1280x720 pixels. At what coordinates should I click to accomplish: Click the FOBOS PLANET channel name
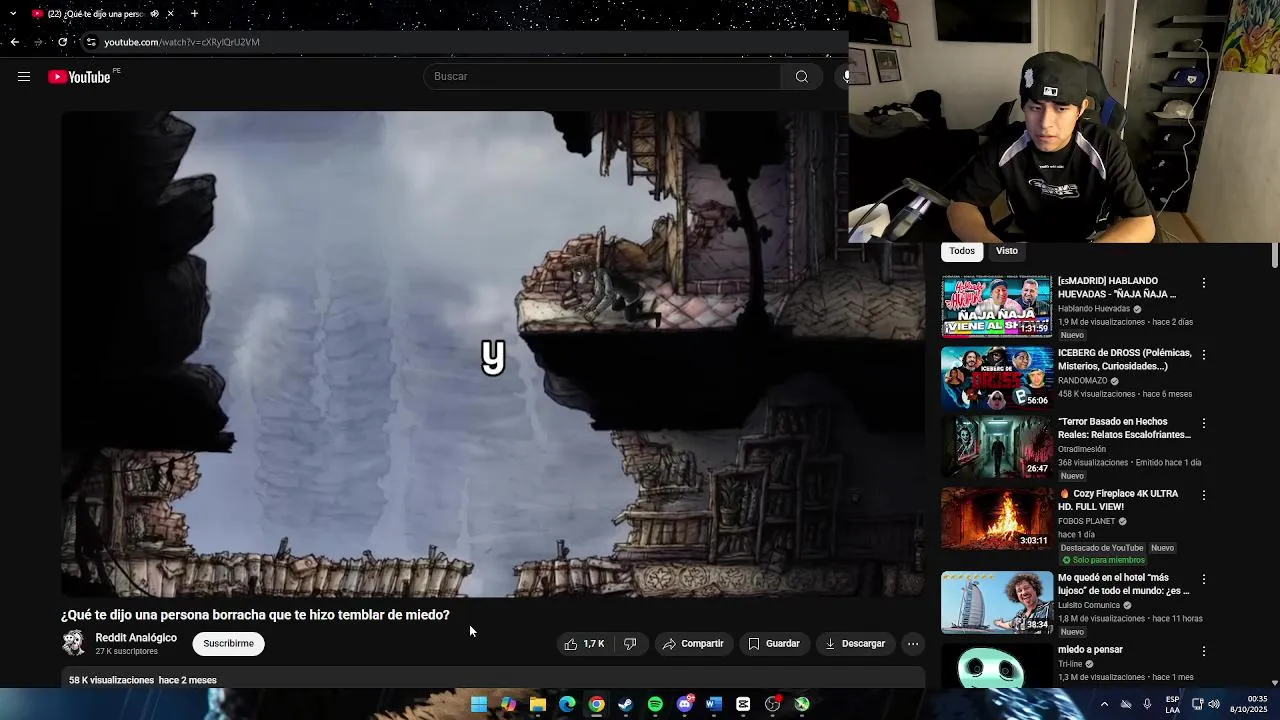pos(1087,521)
